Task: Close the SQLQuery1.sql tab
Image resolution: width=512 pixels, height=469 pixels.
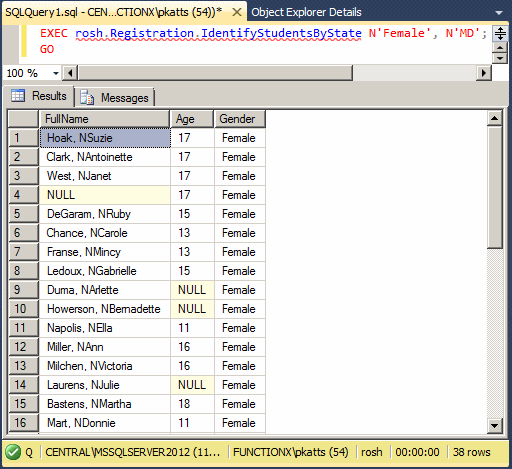Action: coord(237,12)
